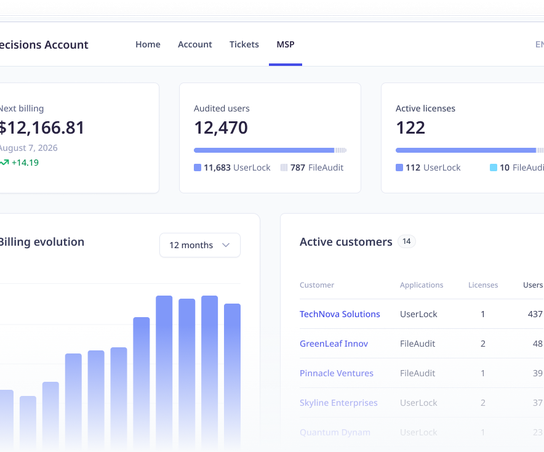Switch to the Account tab

pyautogui.click(x=195, y=44)
